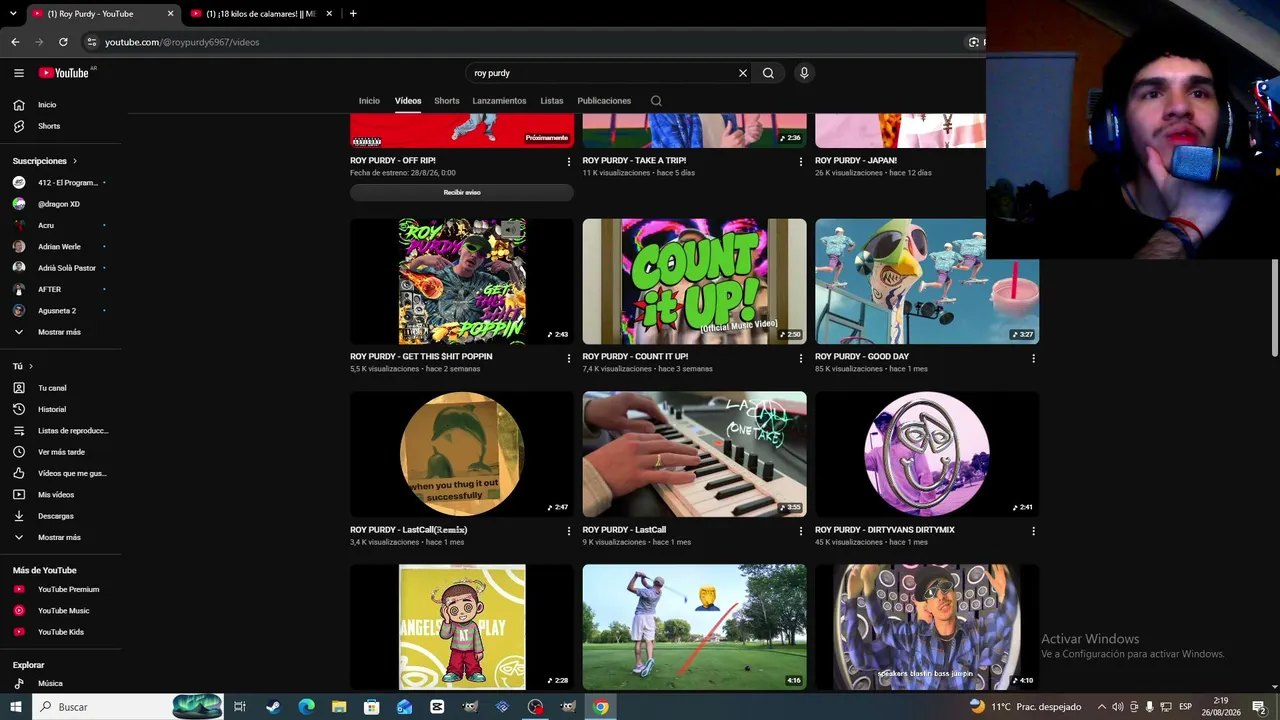The image size is (1280, 720).
Task: Switch to the channel Inicio tab
Action: coord(369,101)
